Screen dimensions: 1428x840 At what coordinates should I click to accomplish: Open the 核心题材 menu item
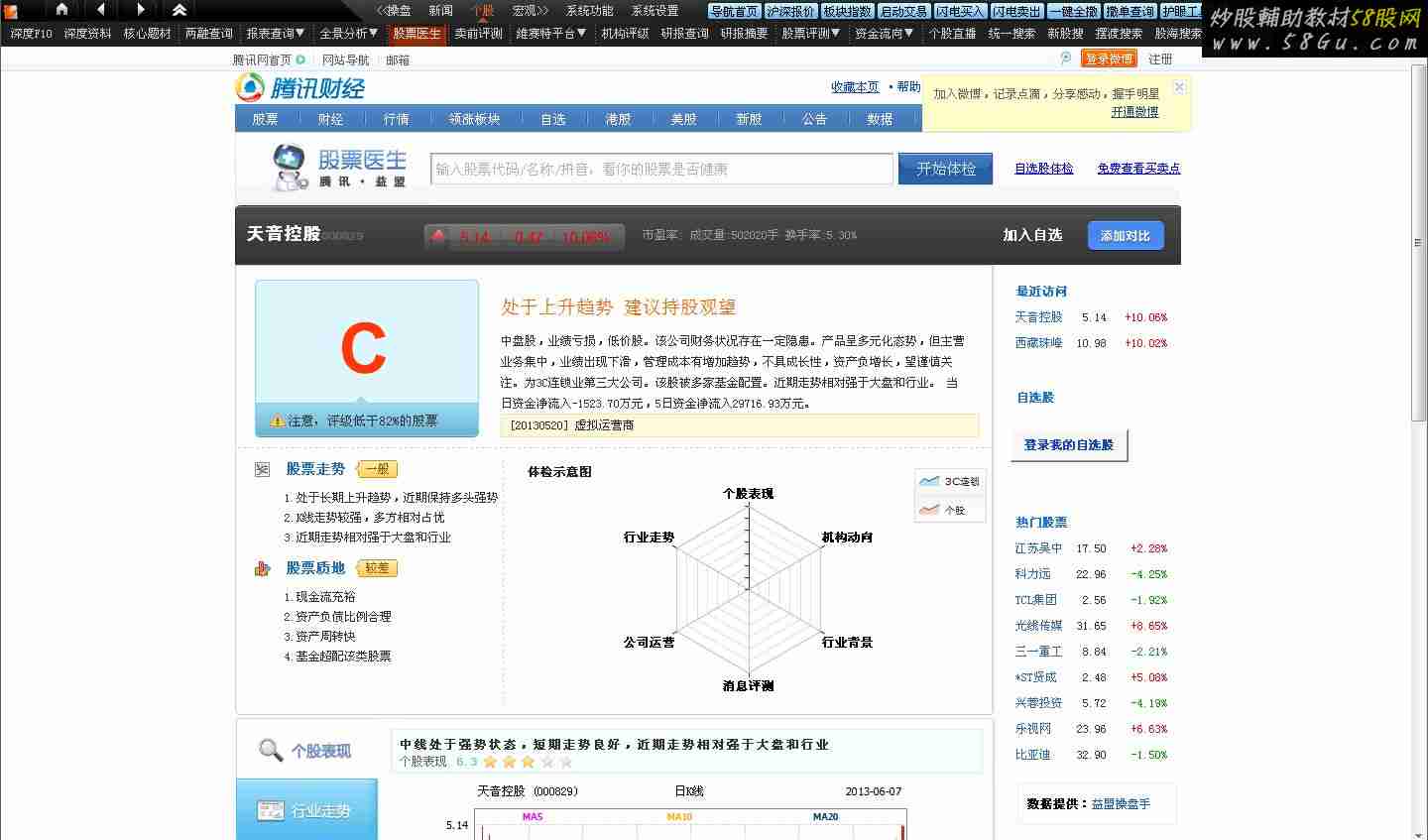click(147, 34)
